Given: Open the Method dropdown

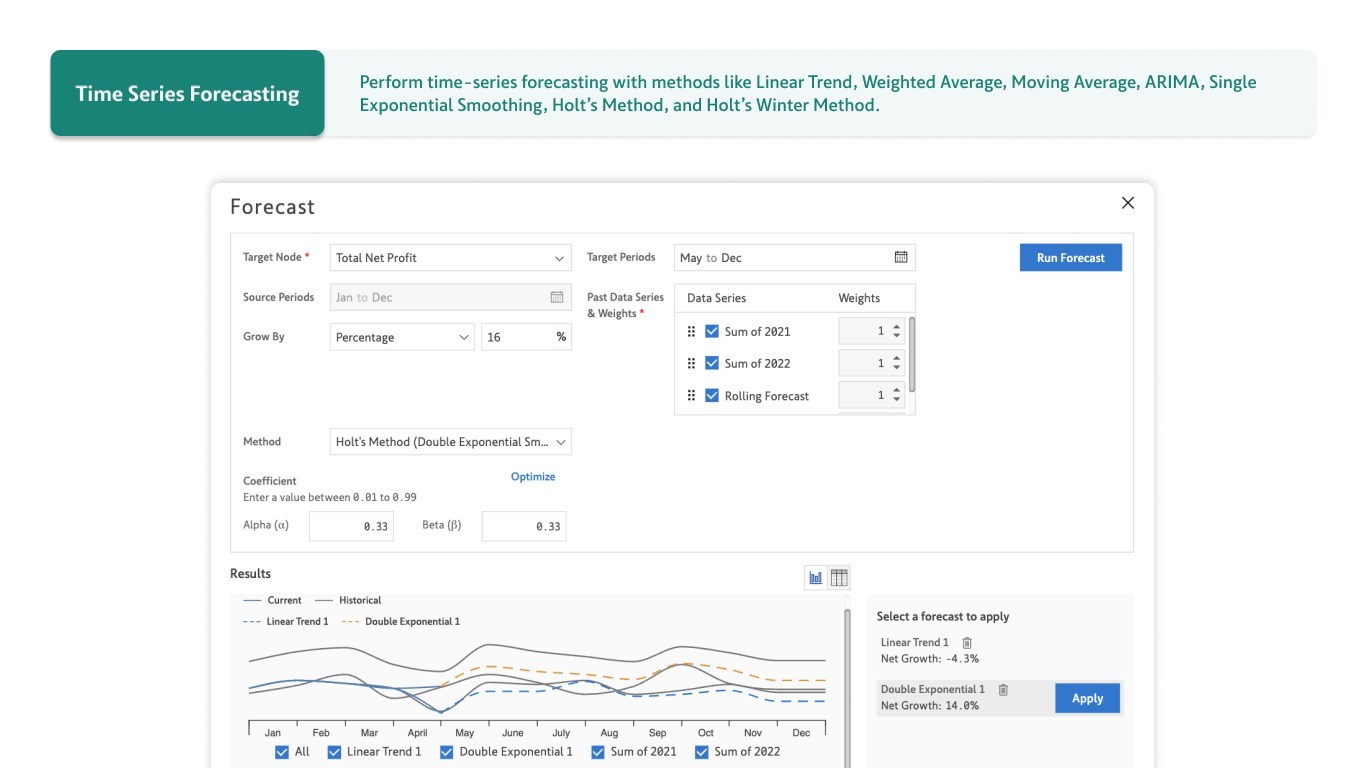Looking at the screenshot, I should pyautogui.click(x=451, y=442).
